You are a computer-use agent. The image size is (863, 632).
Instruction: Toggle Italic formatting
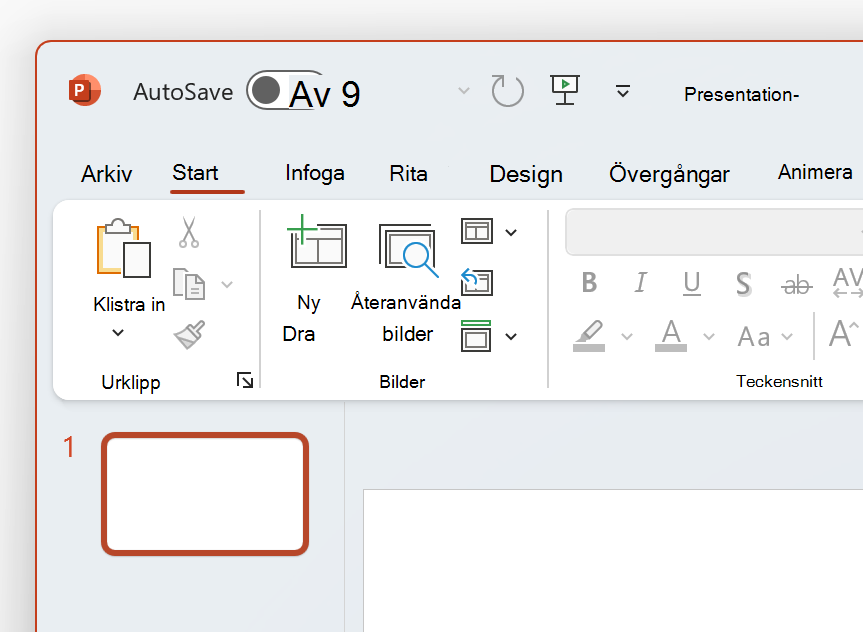(x=640, y=283)
